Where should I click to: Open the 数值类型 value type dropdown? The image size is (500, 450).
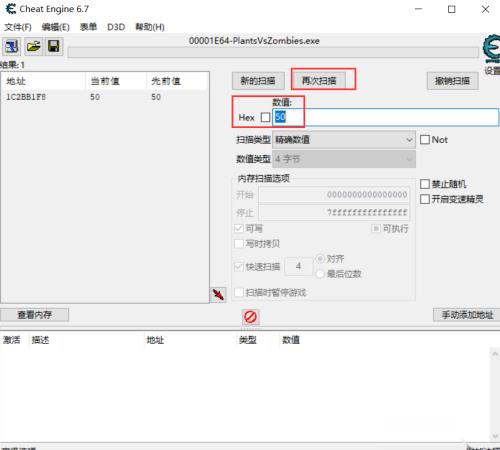click(x=344, y=159)
